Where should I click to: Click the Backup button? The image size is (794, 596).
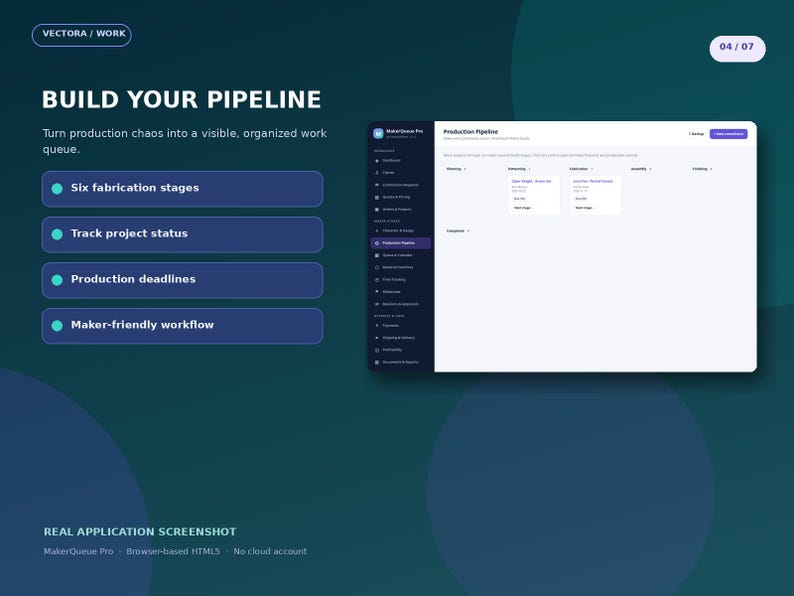coord(696,134)
